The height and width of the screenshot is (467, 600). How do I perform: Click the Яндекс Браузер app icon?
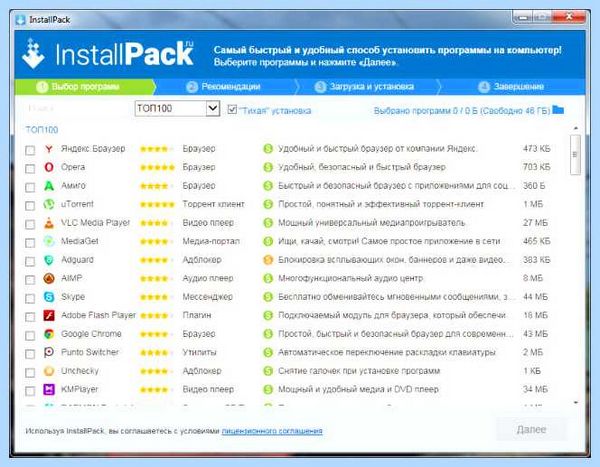pyautogui.click(x=49, y=149)
